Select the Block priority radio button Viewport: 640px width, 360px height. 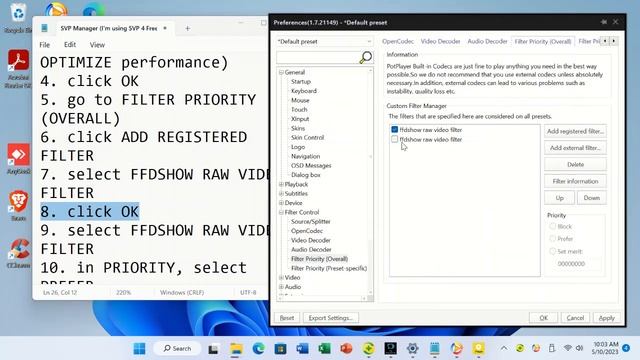pos(552,226)
